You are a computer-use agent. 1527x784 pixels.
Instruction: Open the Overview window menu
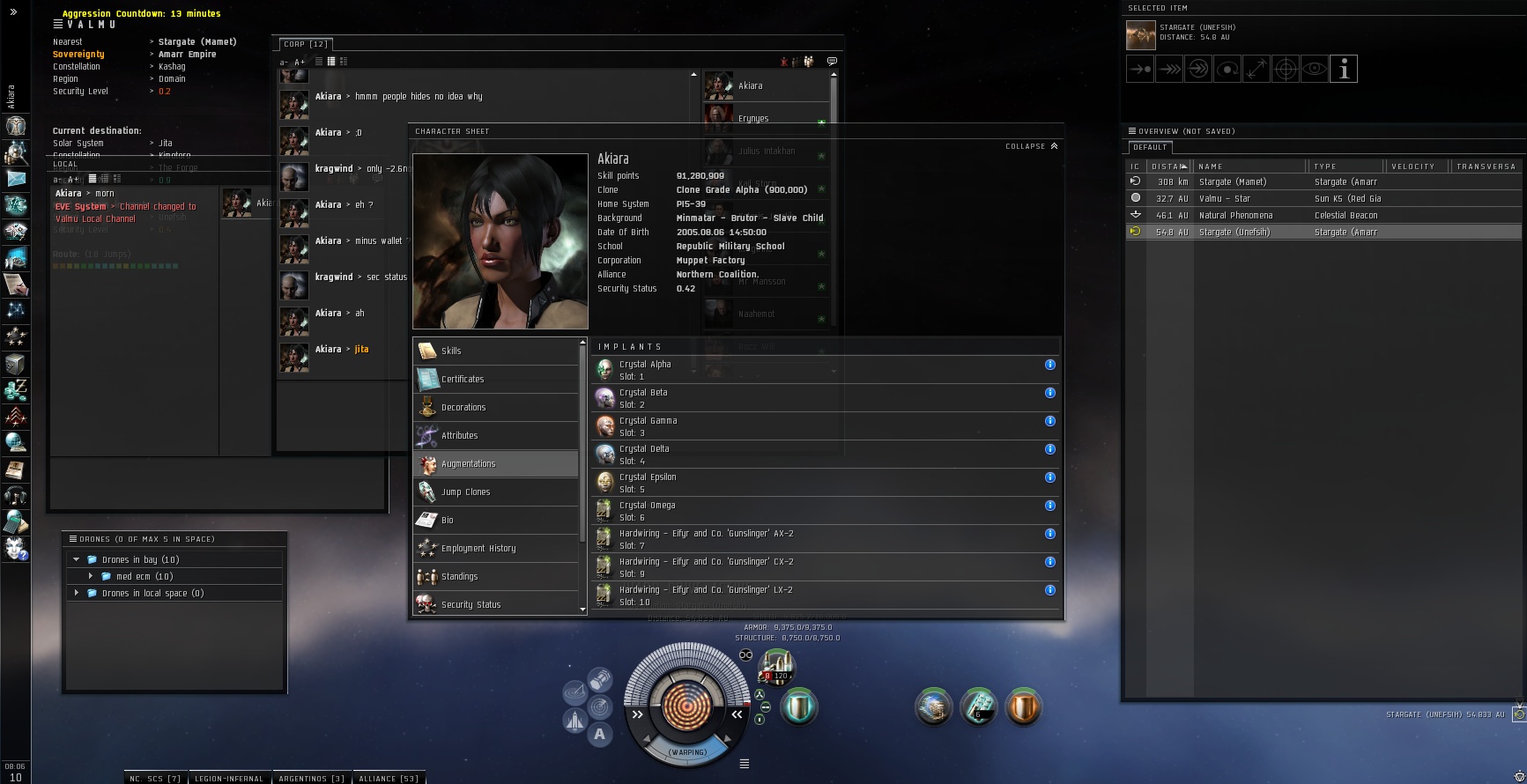tap(1132, 131)
